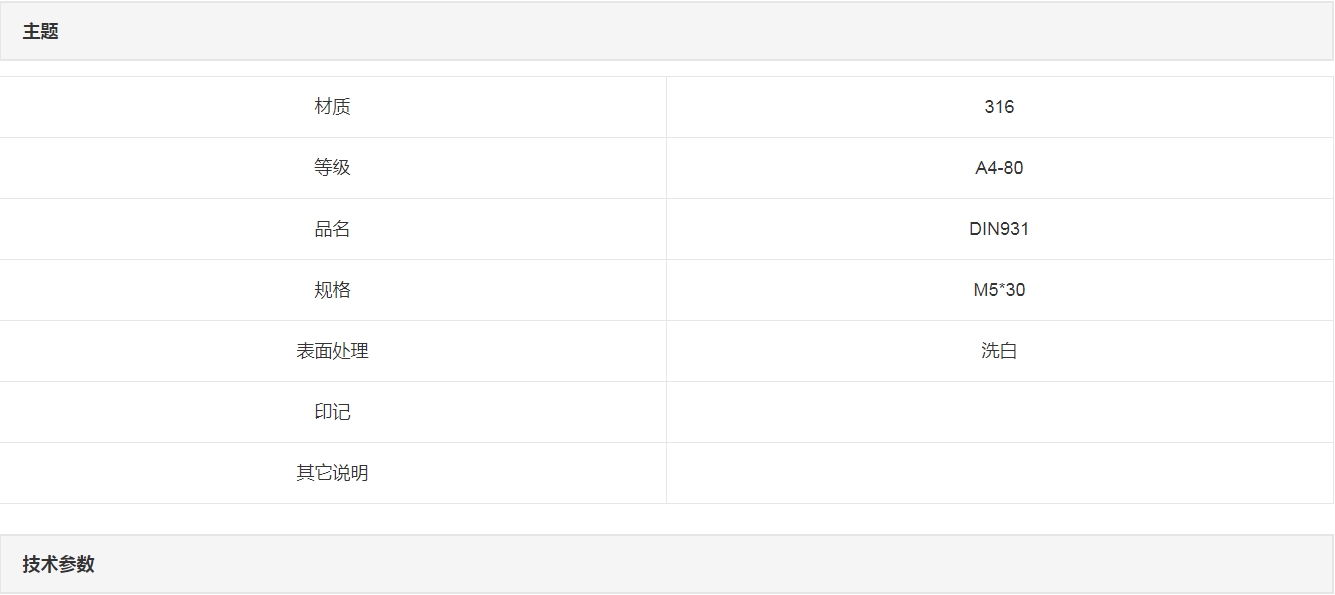Click the 表面处理 label cell

point(332,351)
